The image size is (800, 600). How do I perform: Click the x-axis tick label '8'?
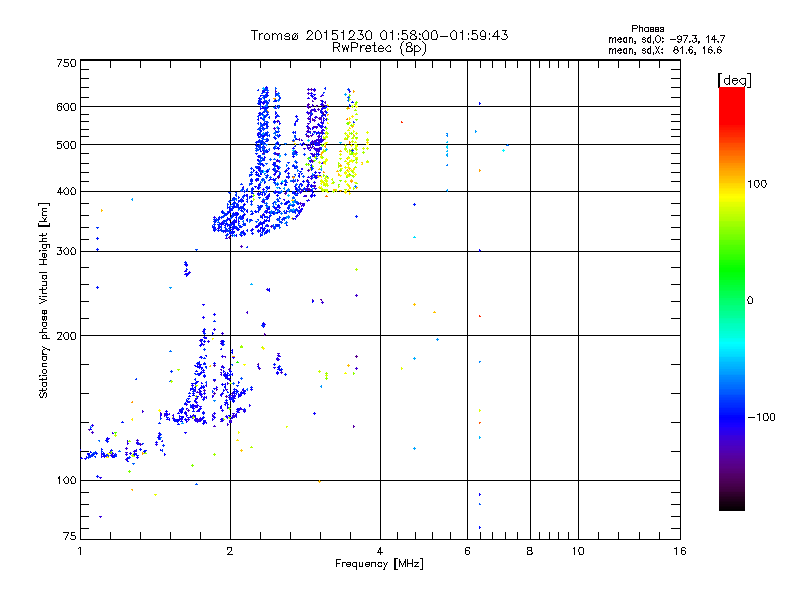pos(530,551)
